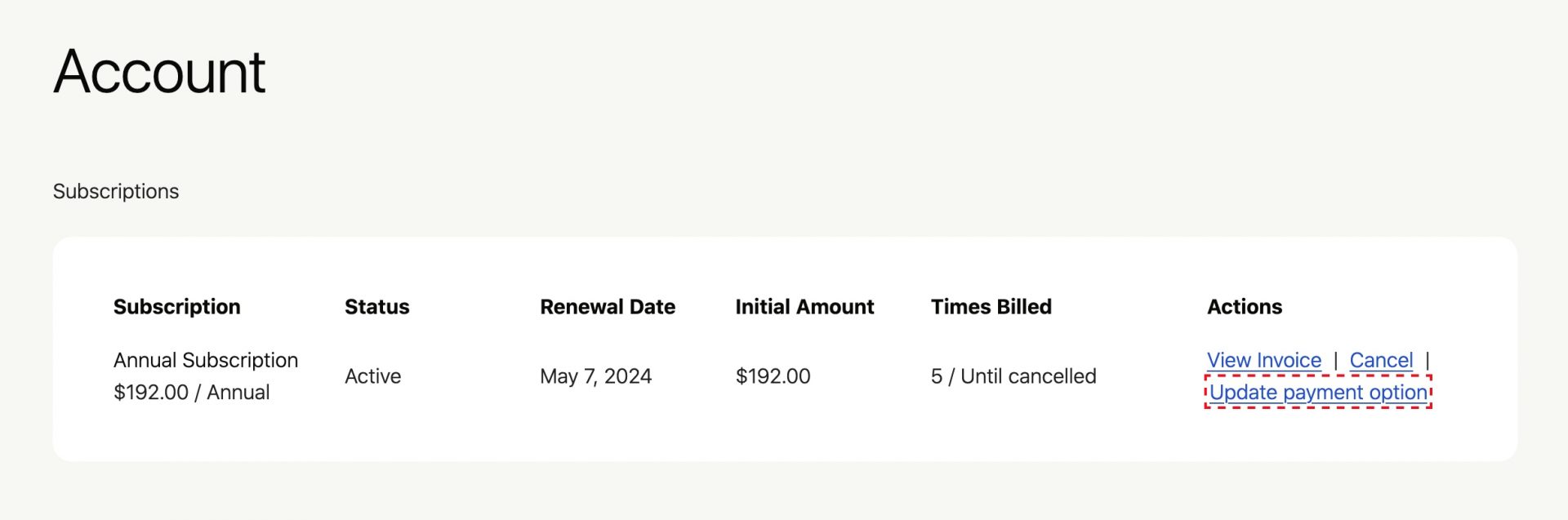Click the Active status indicator
Screen dimensions: 1568x520
(372, 376)
